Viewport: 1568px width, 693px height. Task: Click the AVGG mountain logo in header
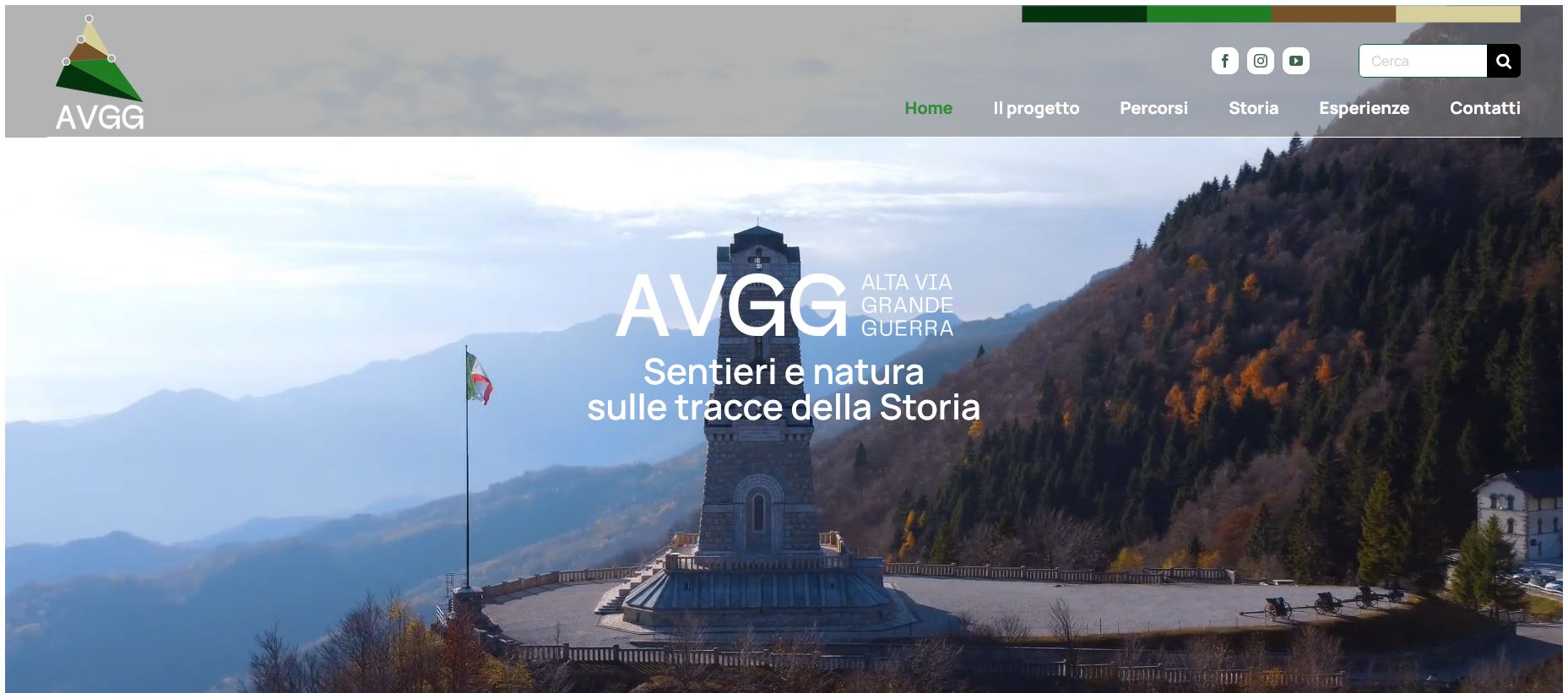[100, 73]
